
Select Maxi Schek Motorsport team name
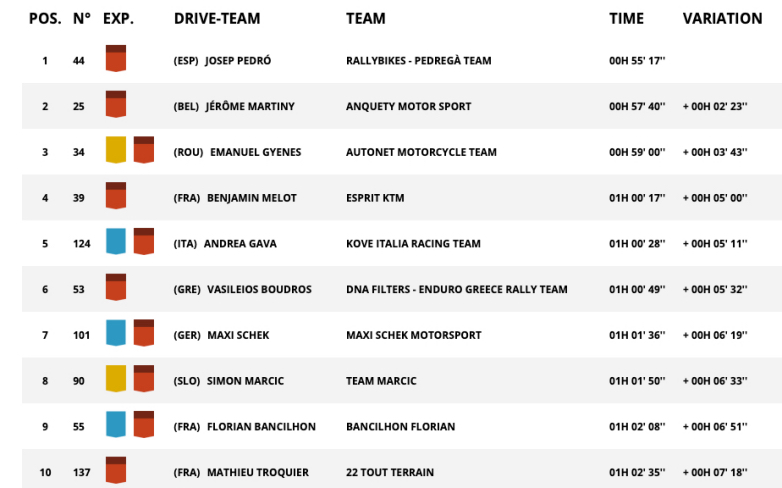click(413, 335)
